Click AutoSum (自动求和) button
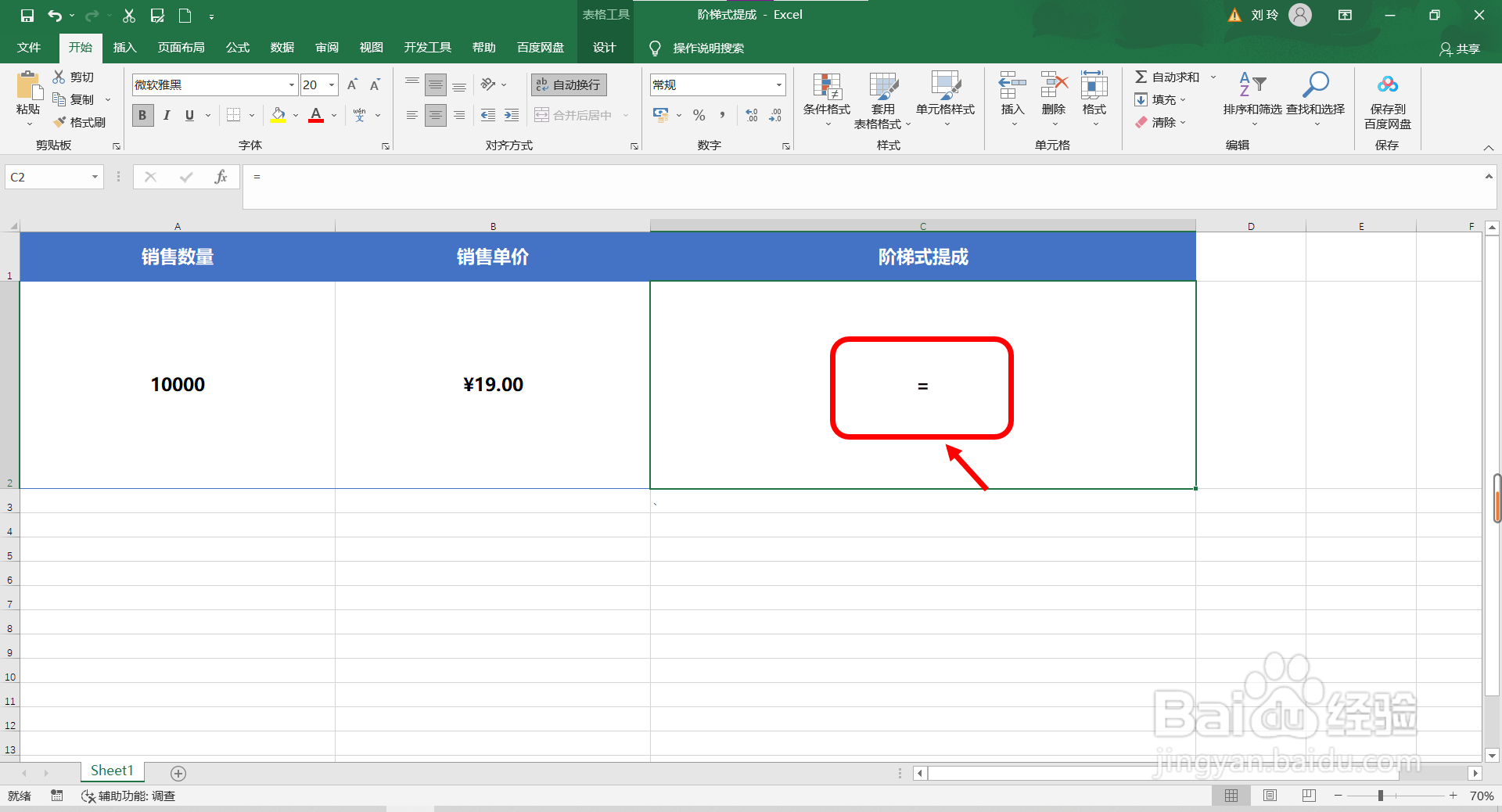 pyautogui.click(x=1167, y=77)
